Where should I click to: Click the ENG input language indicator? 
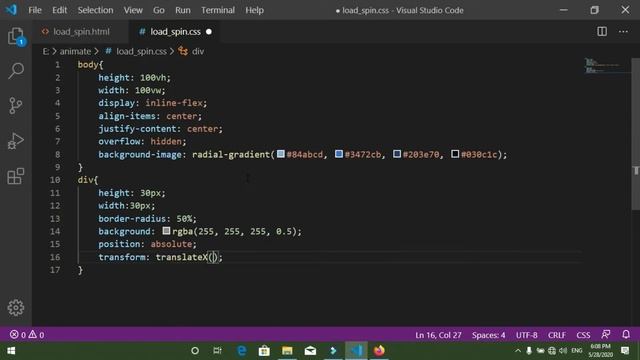coord(577,351)
